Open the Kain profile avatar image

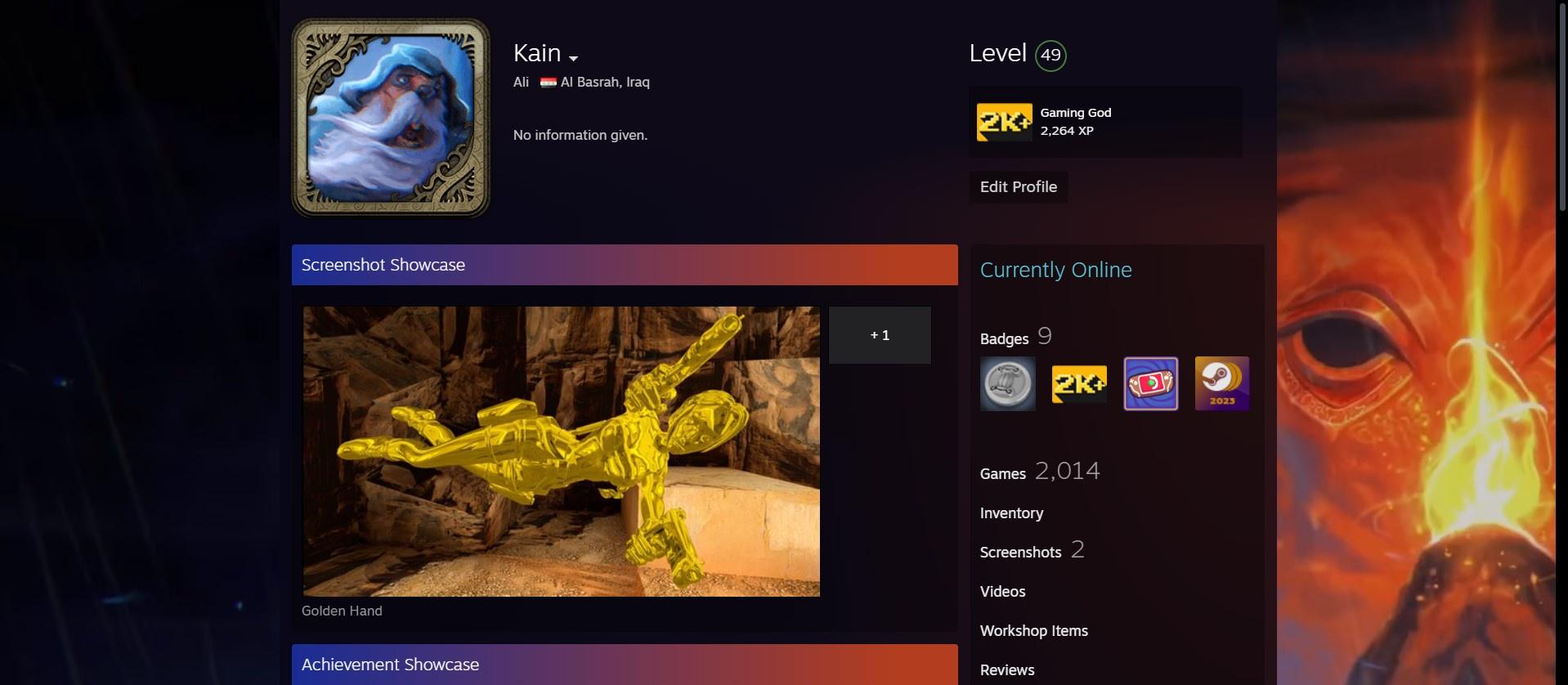[x=391, y=118]
